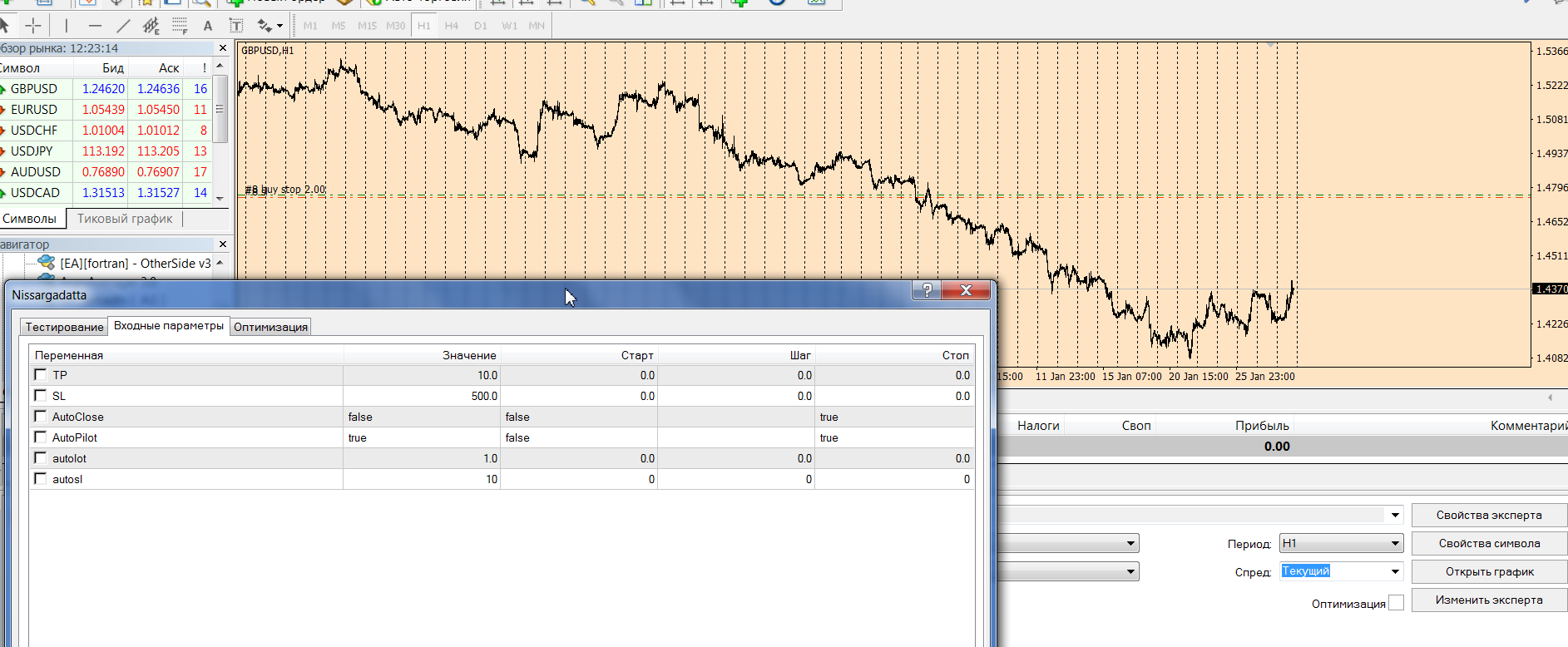Switch chart to M1 timeframe

click(310, 26)
